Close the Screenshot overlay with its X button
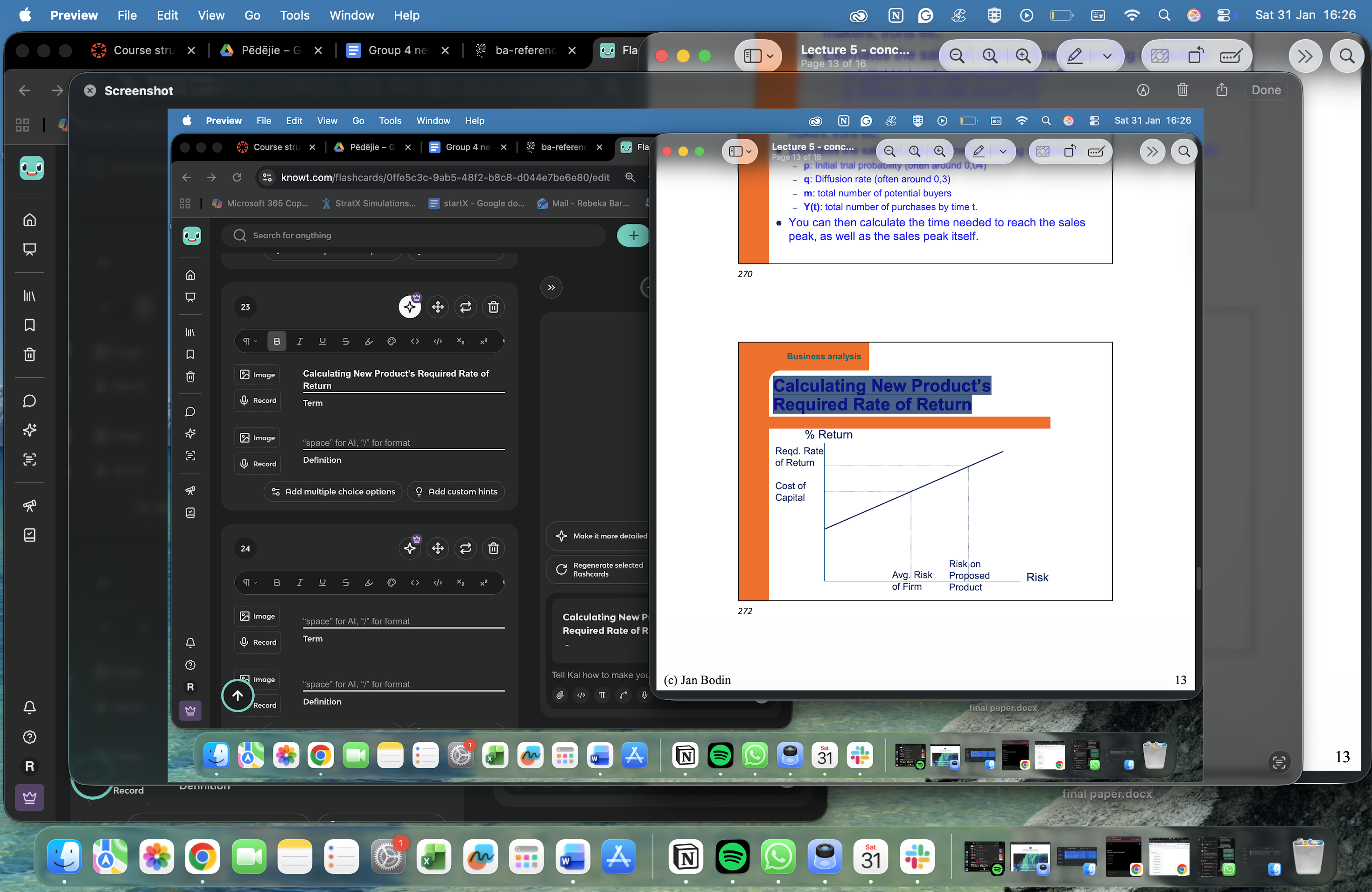The width and height of the screenshot is (1372, 892). click(x=90, y=91)
